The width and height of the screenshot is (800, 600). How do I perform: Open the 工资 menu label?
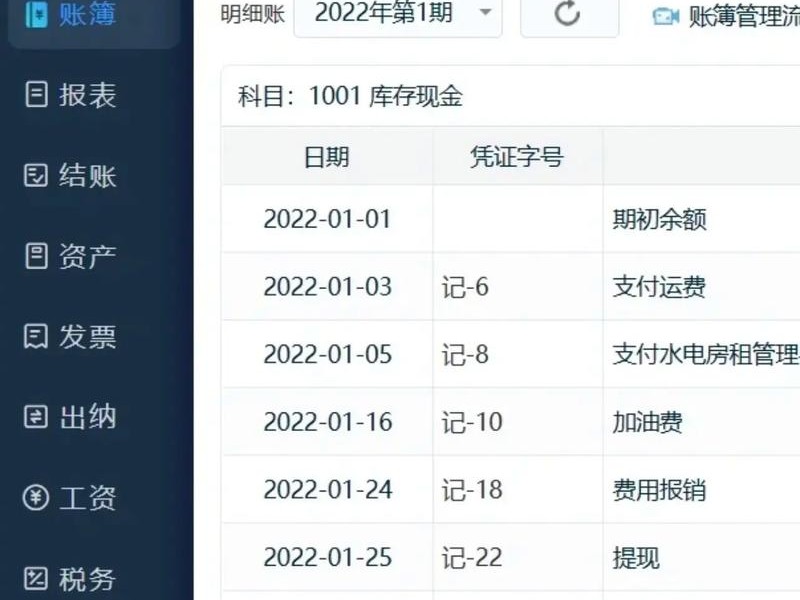[x=87, y=498]
